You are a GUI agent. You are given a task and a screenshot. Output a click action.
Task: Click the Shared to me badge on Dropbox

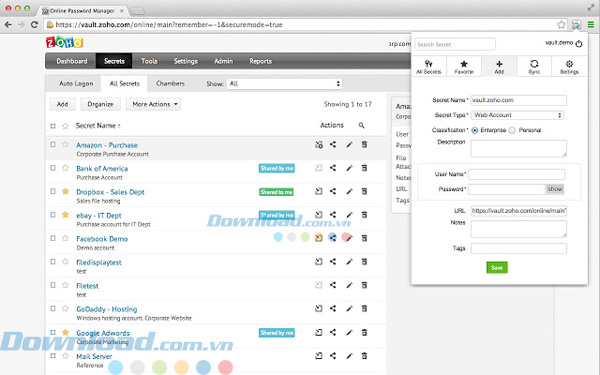[276, 192]
